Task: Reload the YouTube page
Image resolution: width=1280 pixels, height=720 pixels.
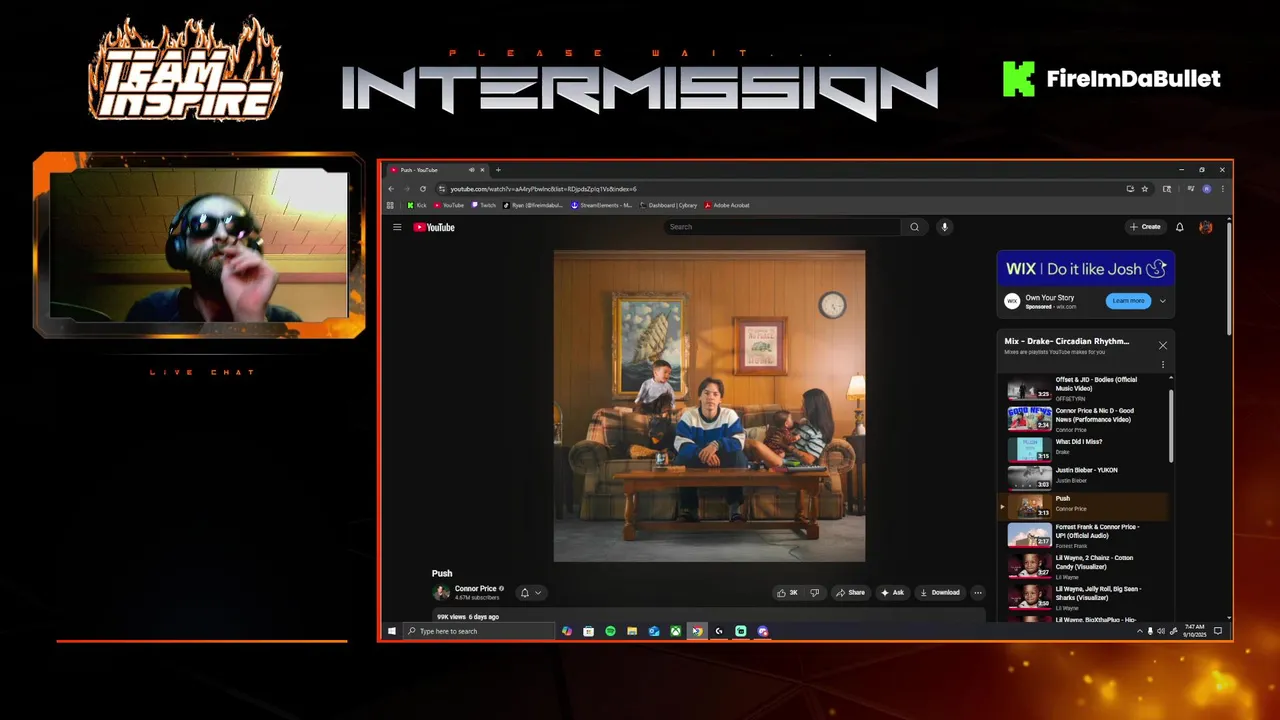Action: pos(423,189)
